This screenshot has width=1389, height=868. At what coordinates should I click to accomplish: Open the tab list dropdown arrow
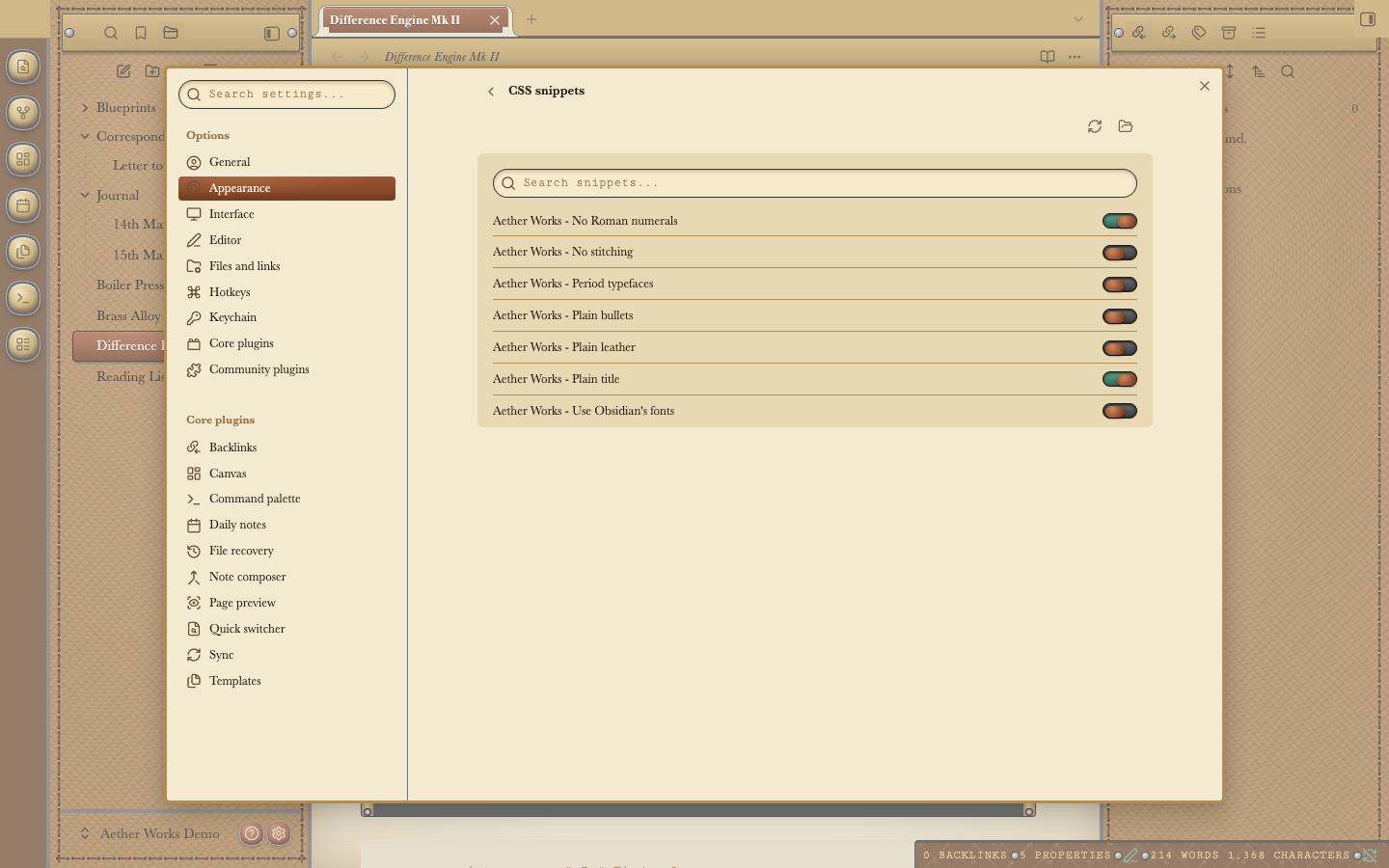point(1078,19)
